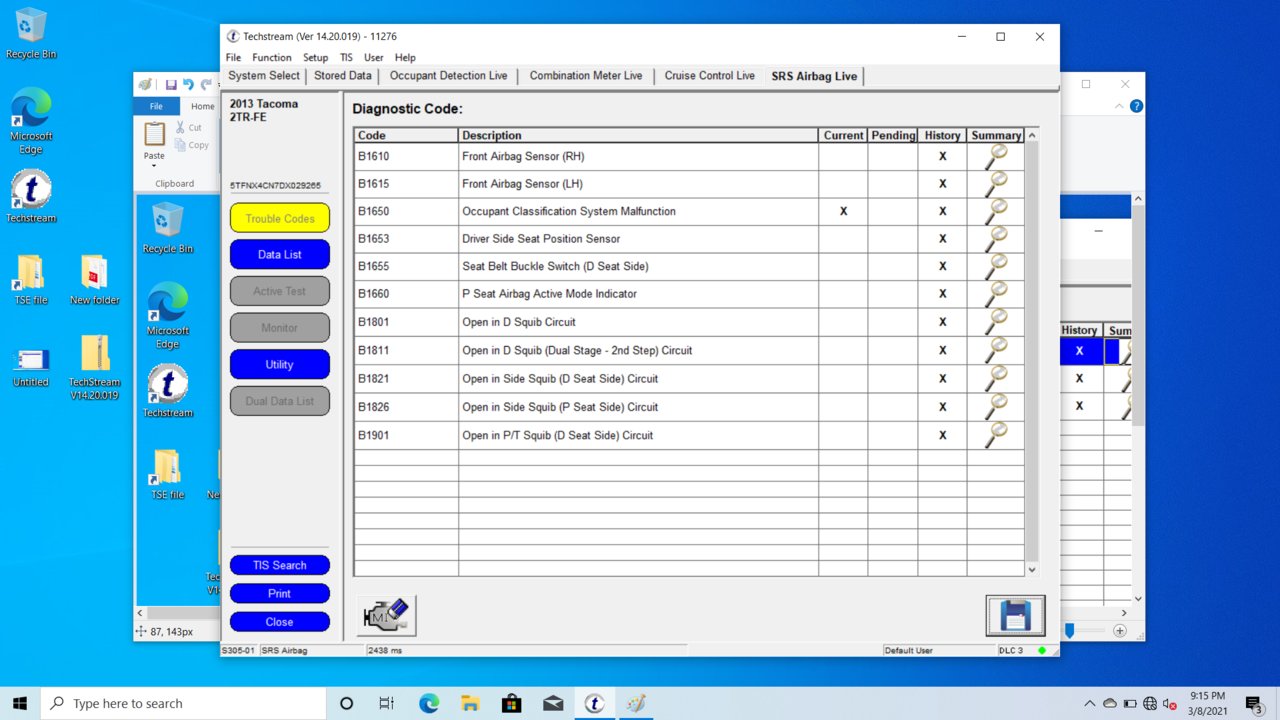
Task: Open the File menu in Techstream
Action: 233,58
